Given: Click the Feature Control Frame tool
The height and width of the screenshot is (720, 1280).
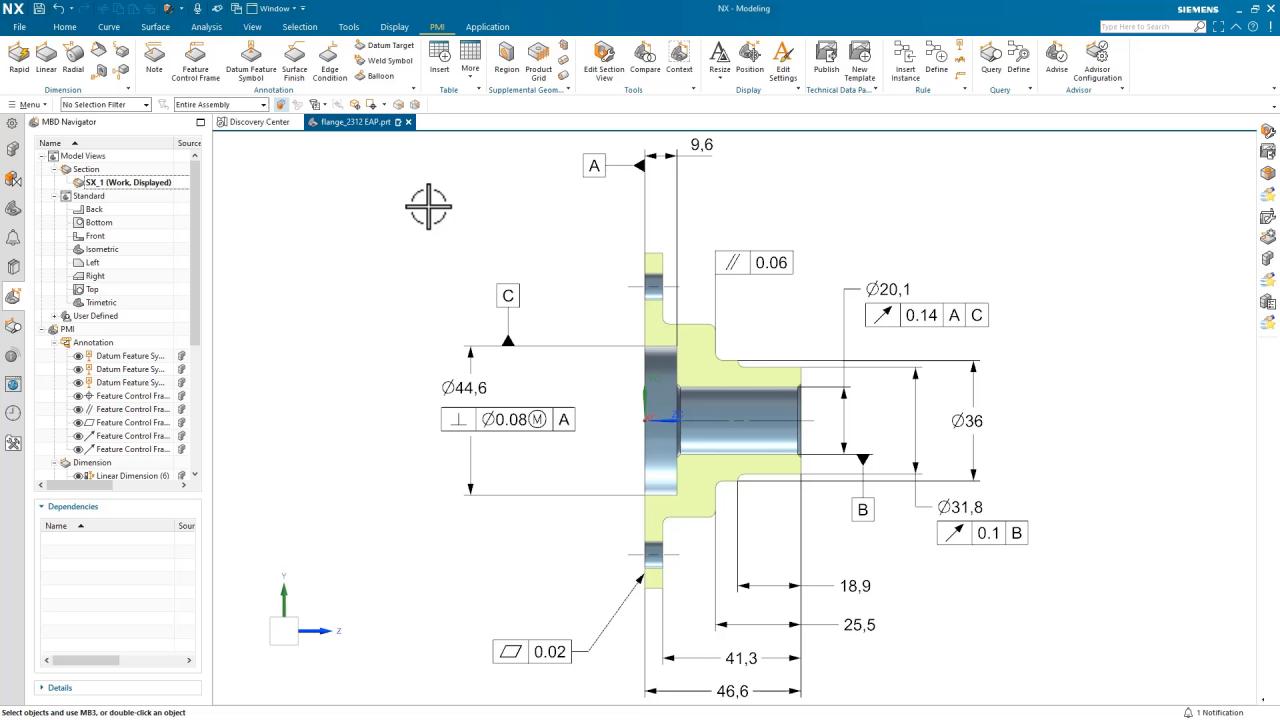Looking at the screenshot, I should [x=195, y=60].
